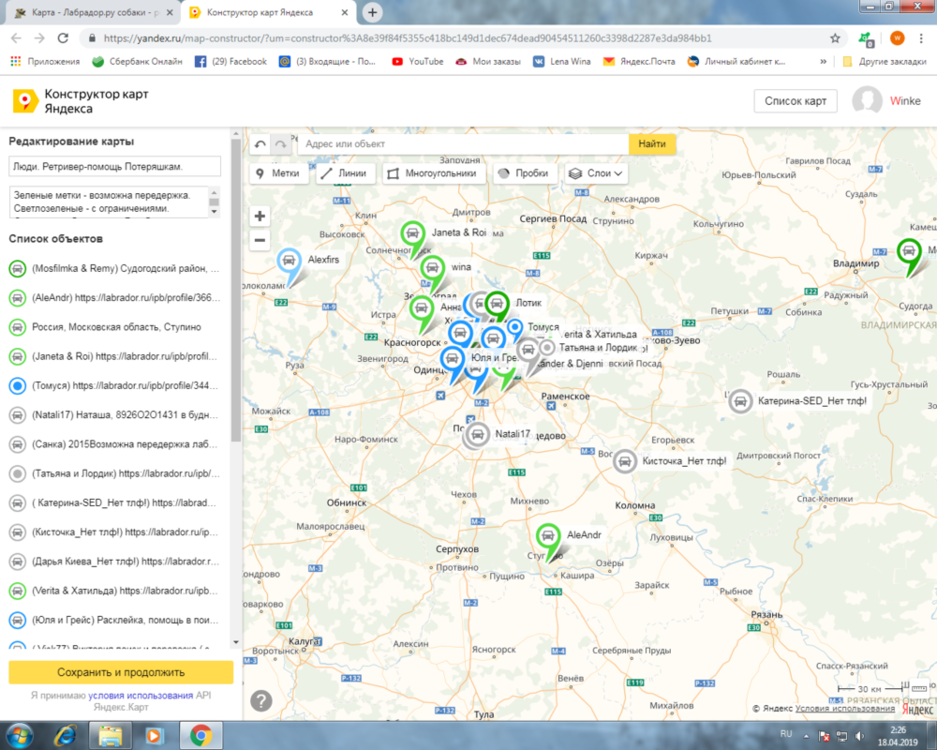The image size is (937, 750).
Task: Open the условия использования link in sidebar
Action: pyautogui.click(x=140, y=695)
